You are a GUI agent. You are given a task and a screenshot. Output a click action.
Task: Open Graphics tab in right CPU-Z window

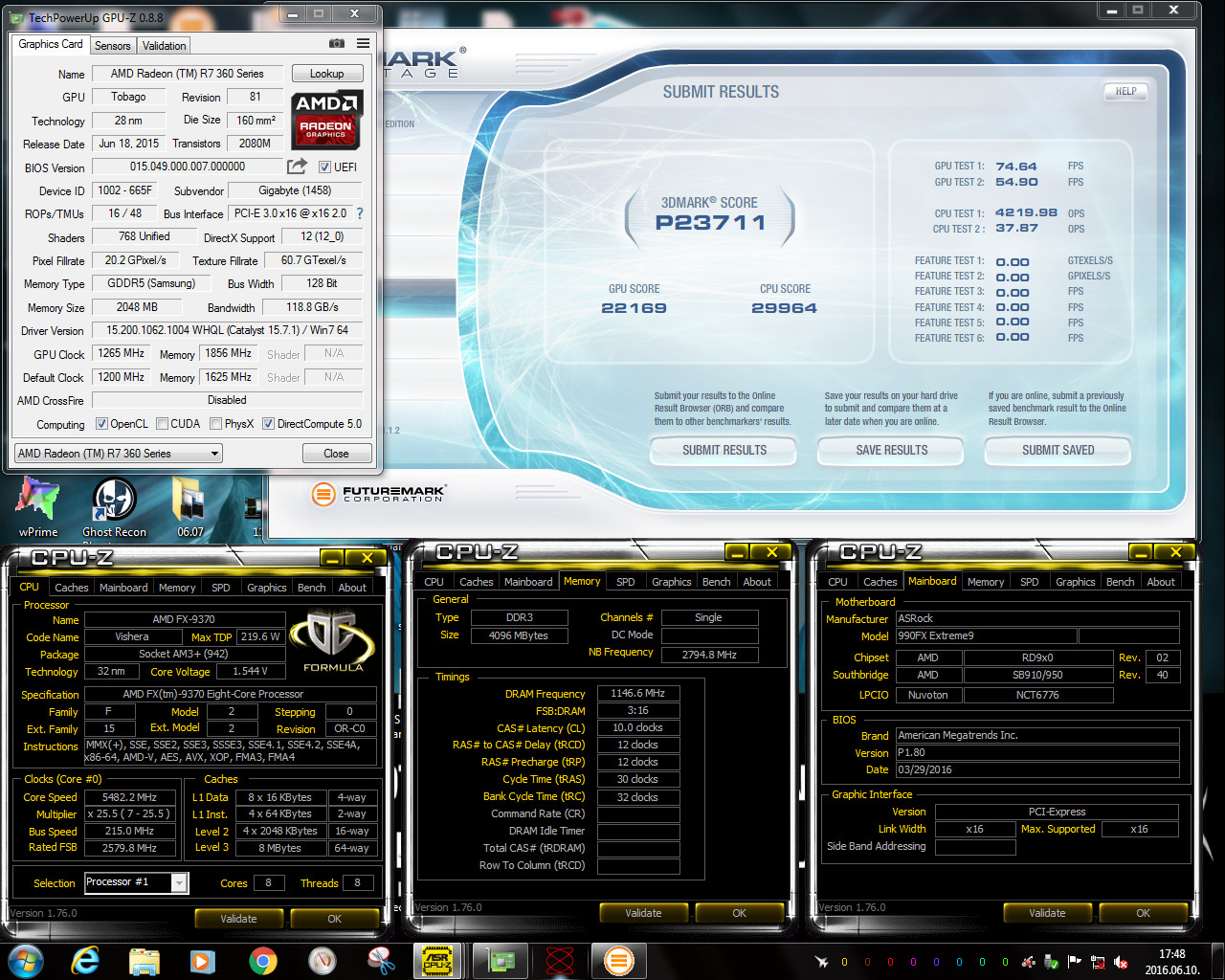(x=1075, y=582)
